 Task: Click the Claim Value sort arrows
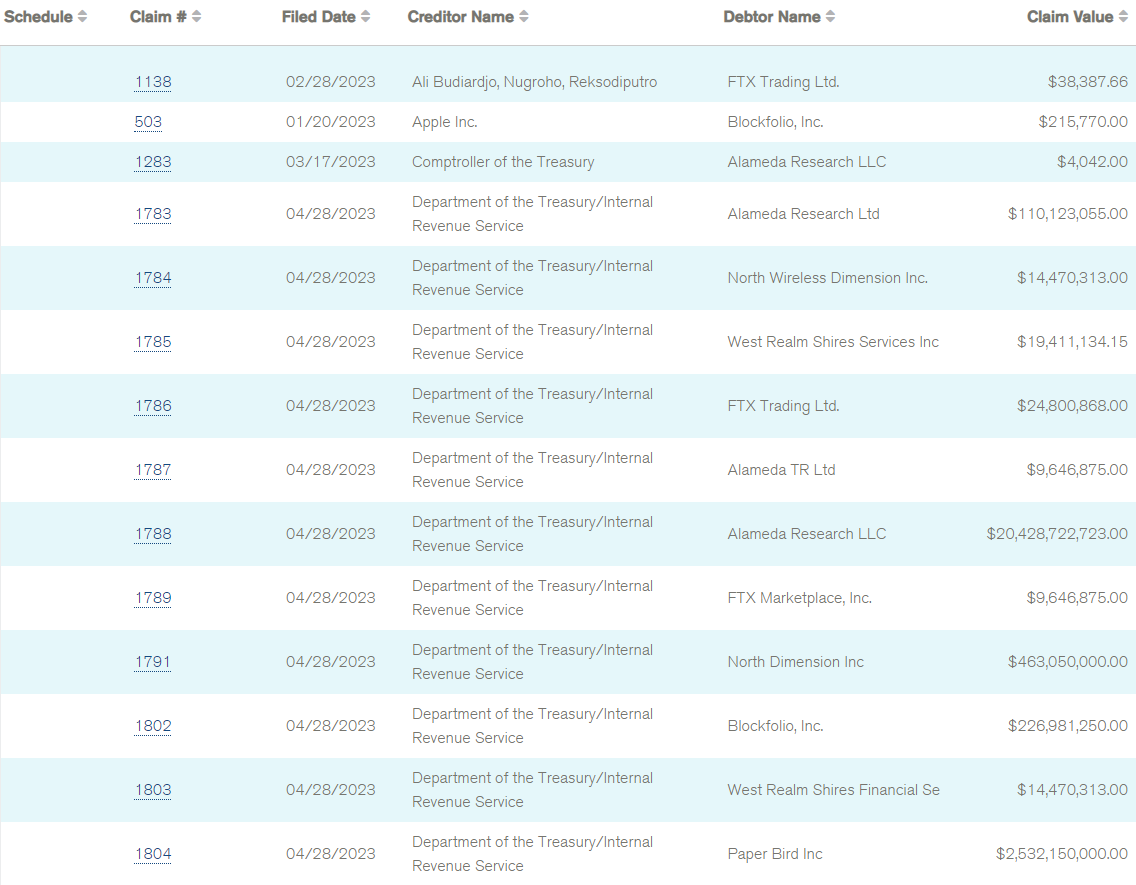[x=1123, y=17]
